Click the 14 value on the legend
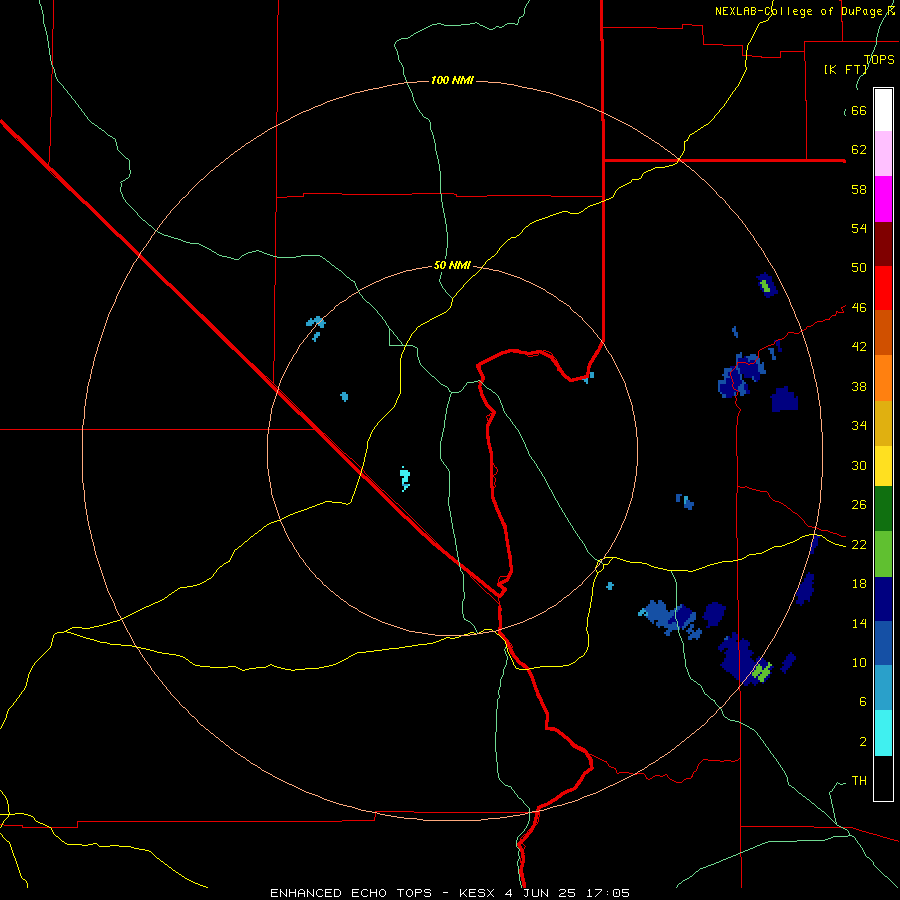The image size is (900, 900). [x=859, y=623]
